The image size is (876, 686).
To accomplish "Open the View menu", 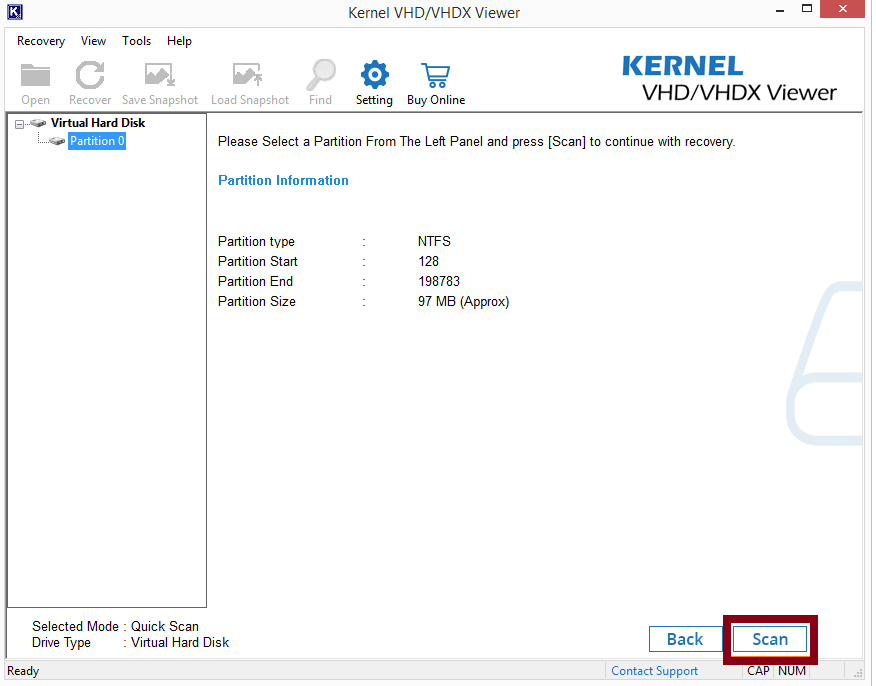I will [x=93, y=41].
